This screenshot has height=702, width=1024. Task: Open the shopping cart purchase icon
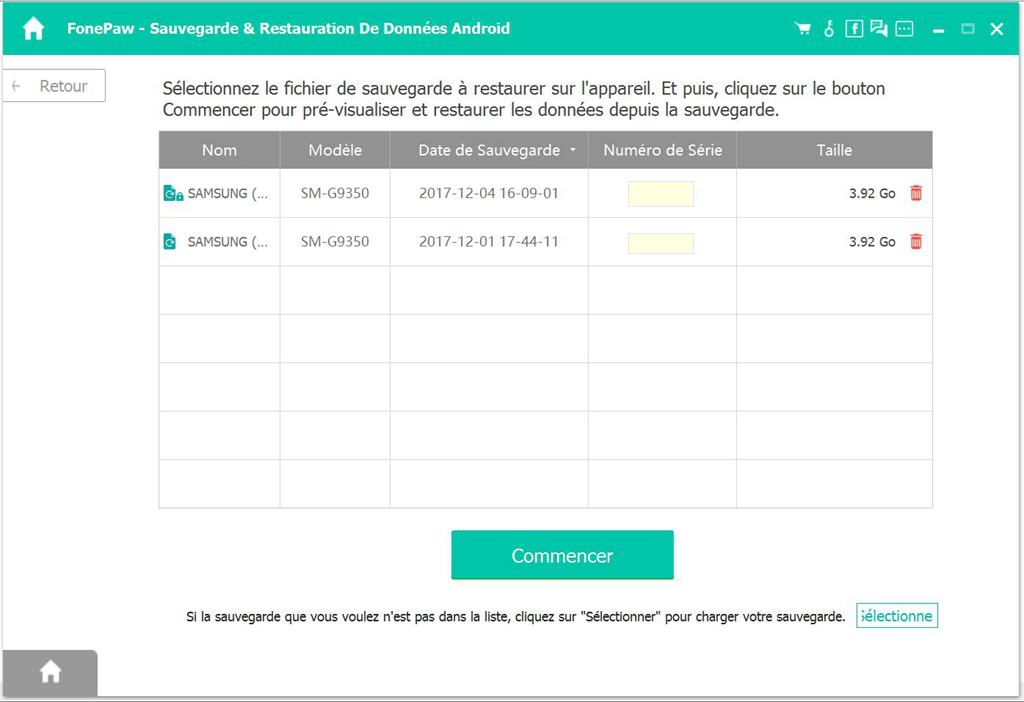[803, 29]
